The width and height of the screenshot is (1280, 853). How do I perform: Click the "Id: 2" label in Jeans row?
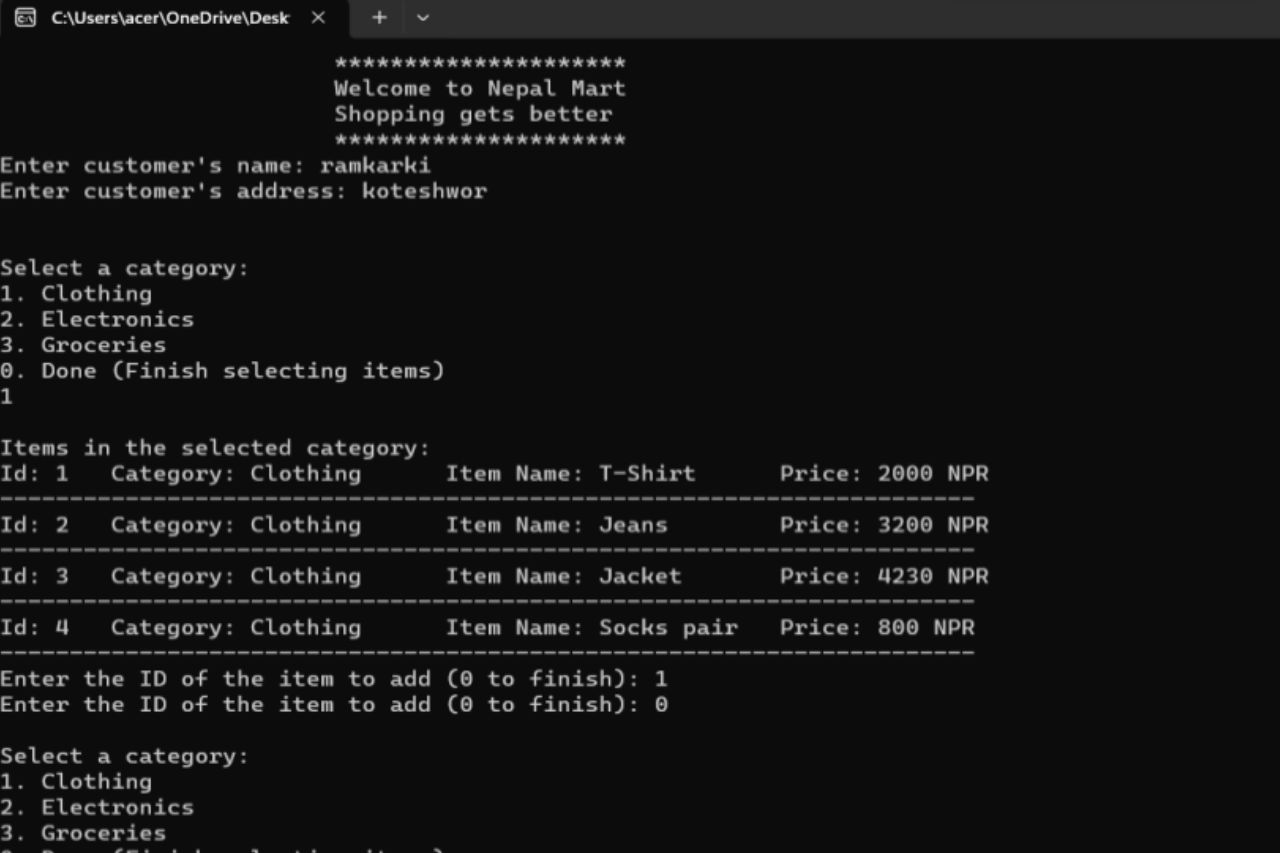click(x=34, y=525)
